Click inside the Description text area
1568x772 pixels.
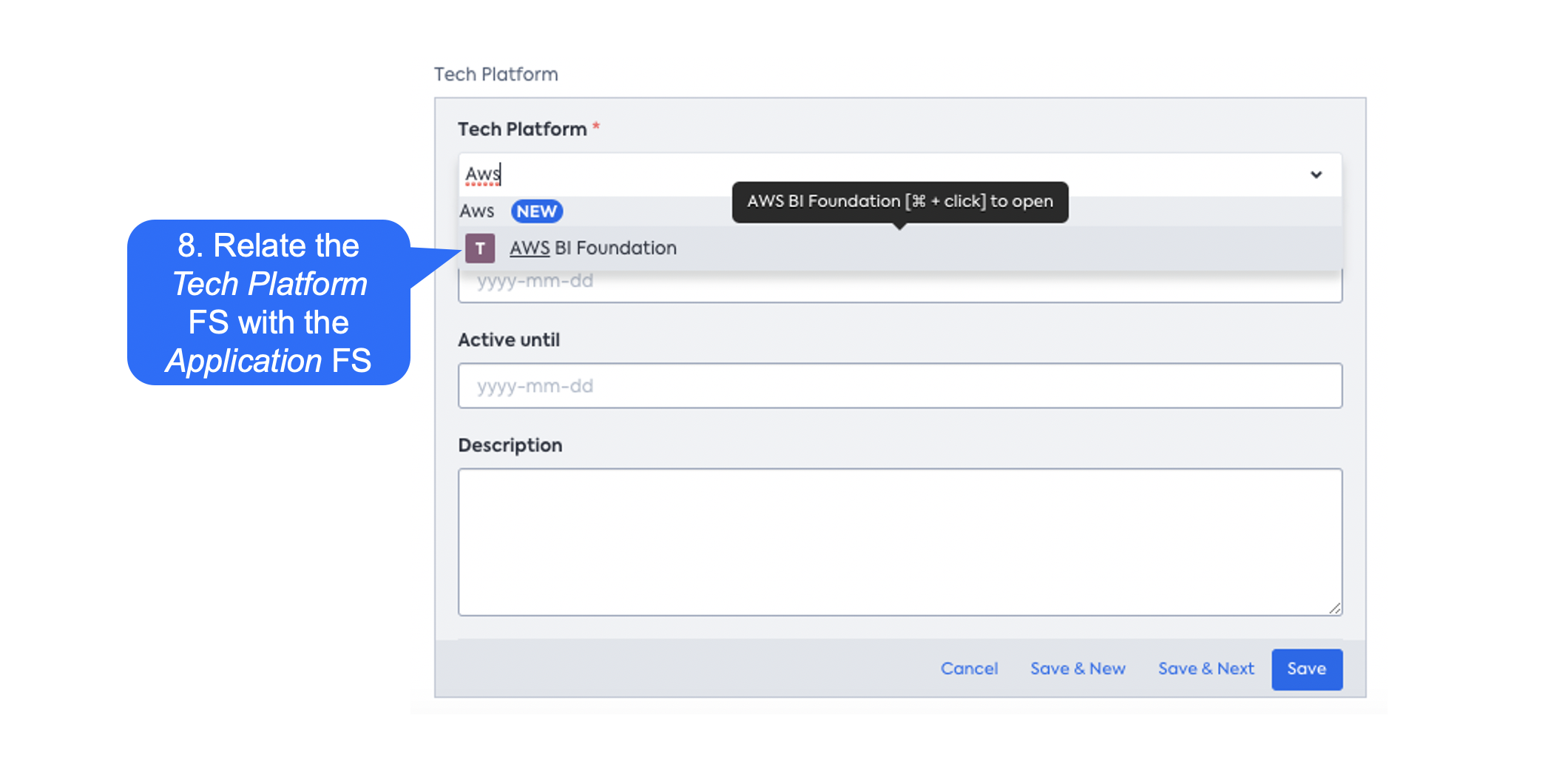899,541
